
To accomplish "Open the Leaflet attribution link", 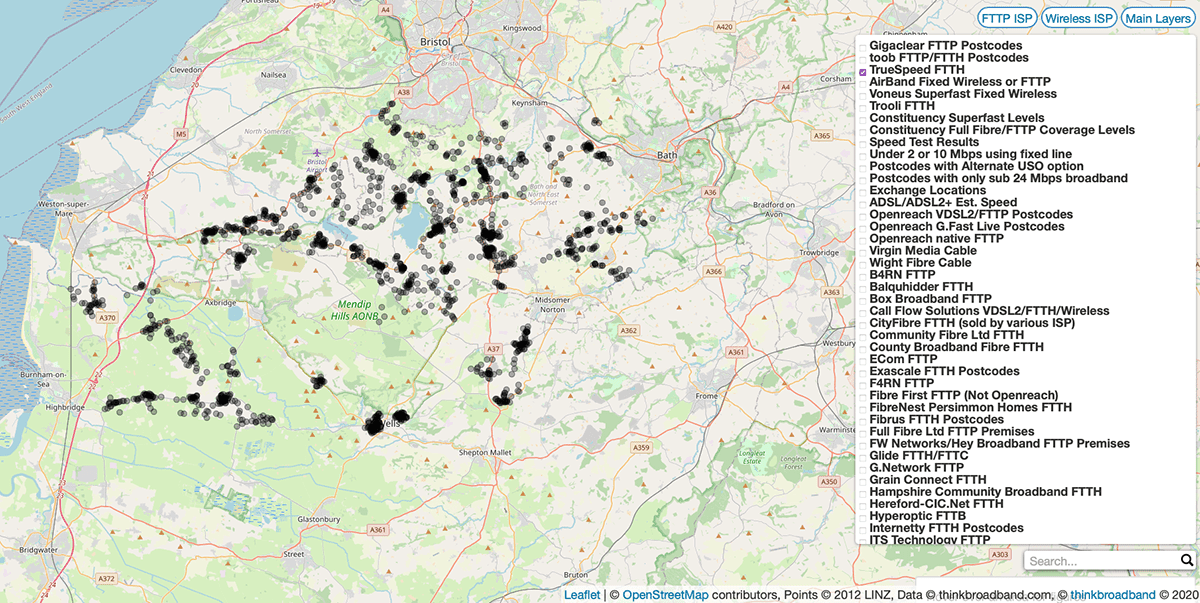I will click(582, 595).
